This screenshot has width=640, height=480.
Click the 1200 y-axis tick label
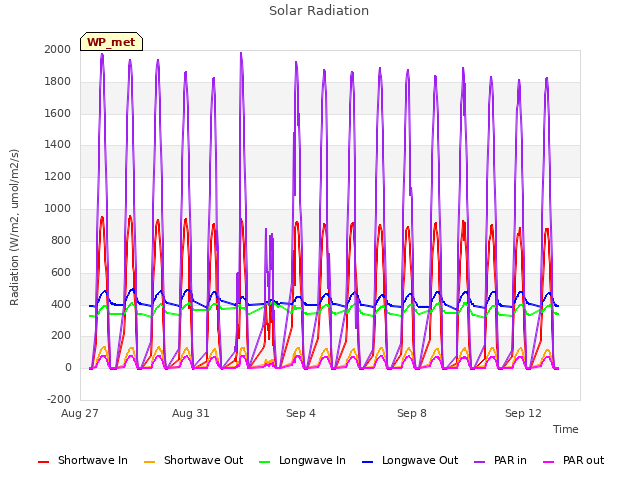point(58,176)
